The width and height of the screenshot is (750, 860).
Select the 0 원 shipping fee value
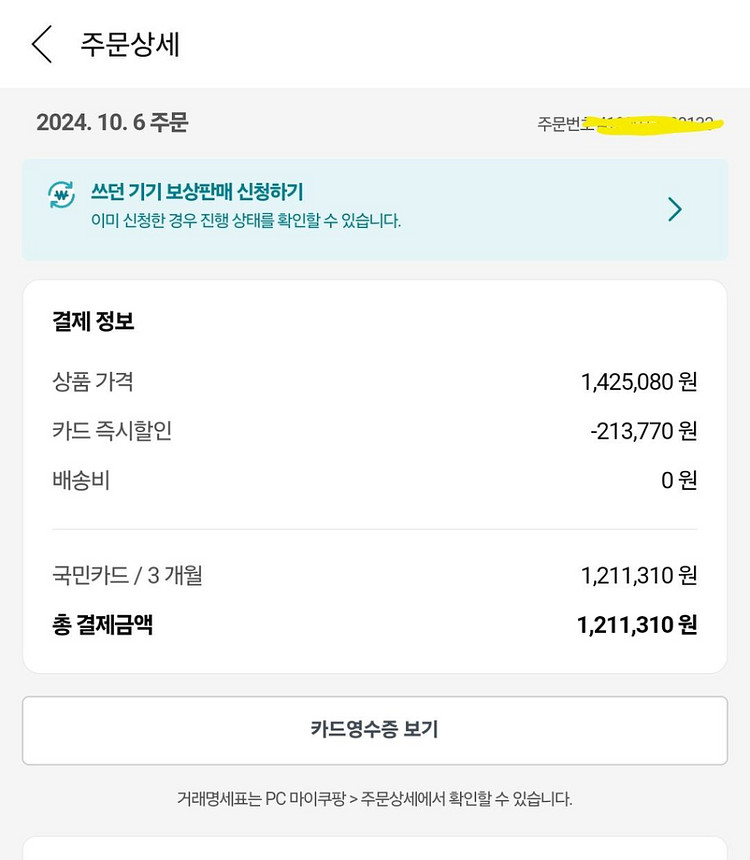pos(678,480)
